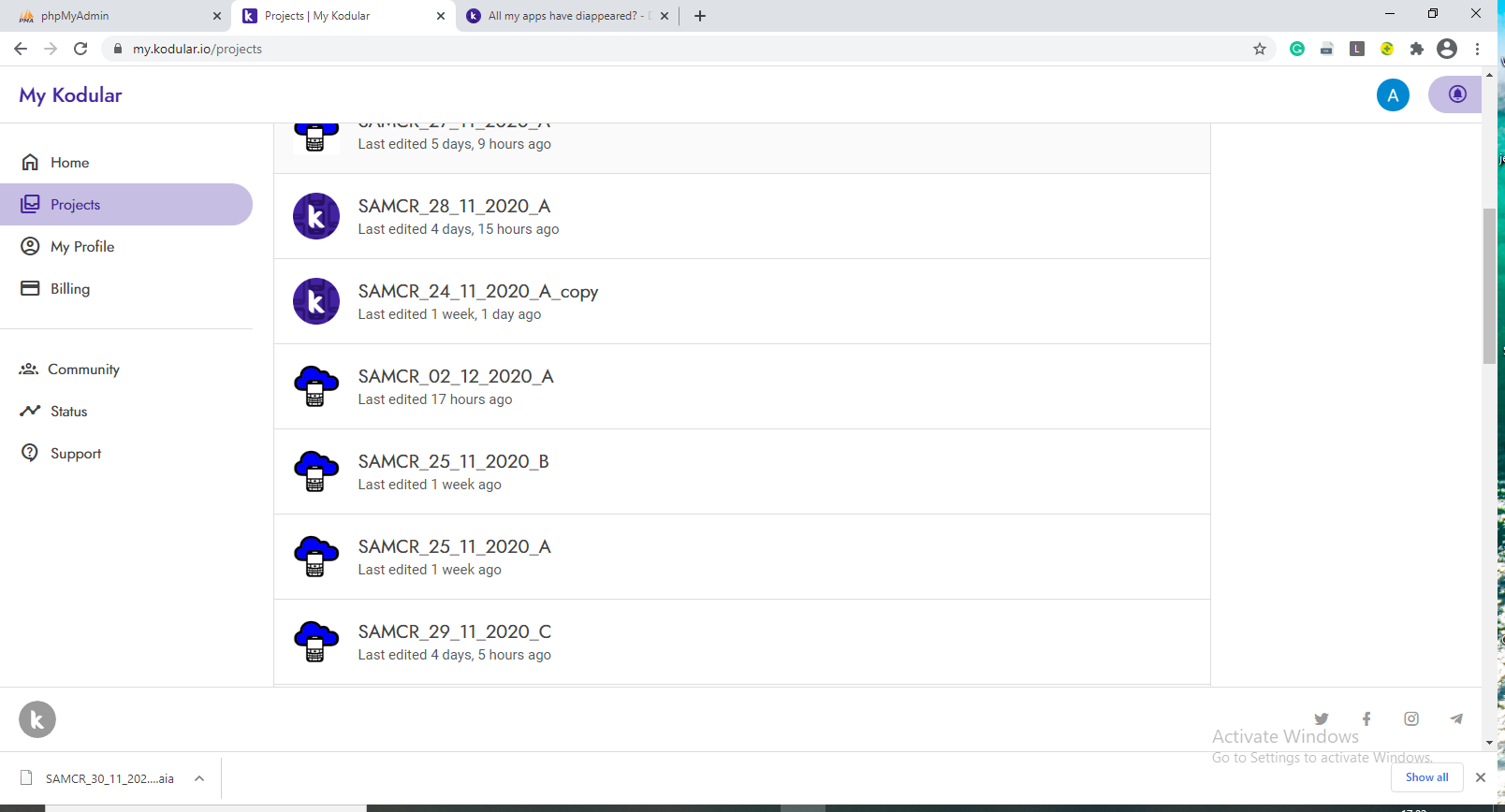This screenshot has width=1505, height=812.
Task: Open the account avatar 'A'
Action: [1393, 94]
